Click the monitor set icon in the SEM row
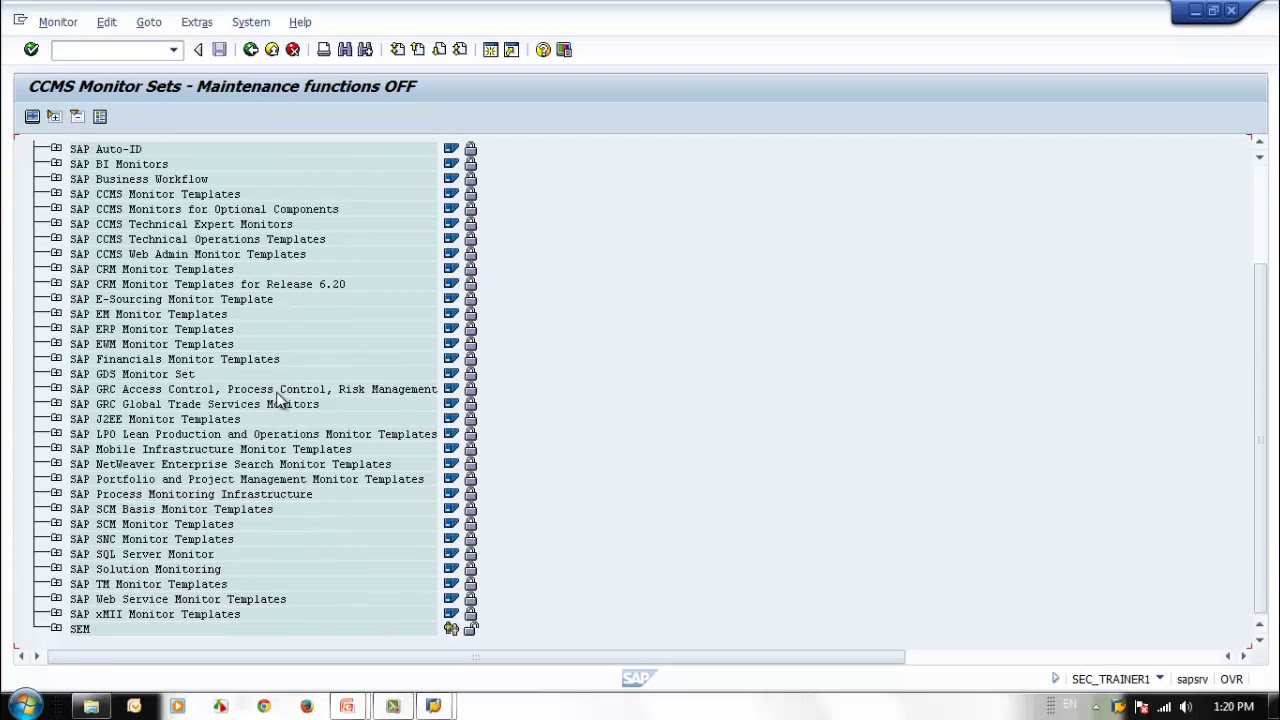The height and width of the screenshot is (720, 1280). (x=451, y=629)
